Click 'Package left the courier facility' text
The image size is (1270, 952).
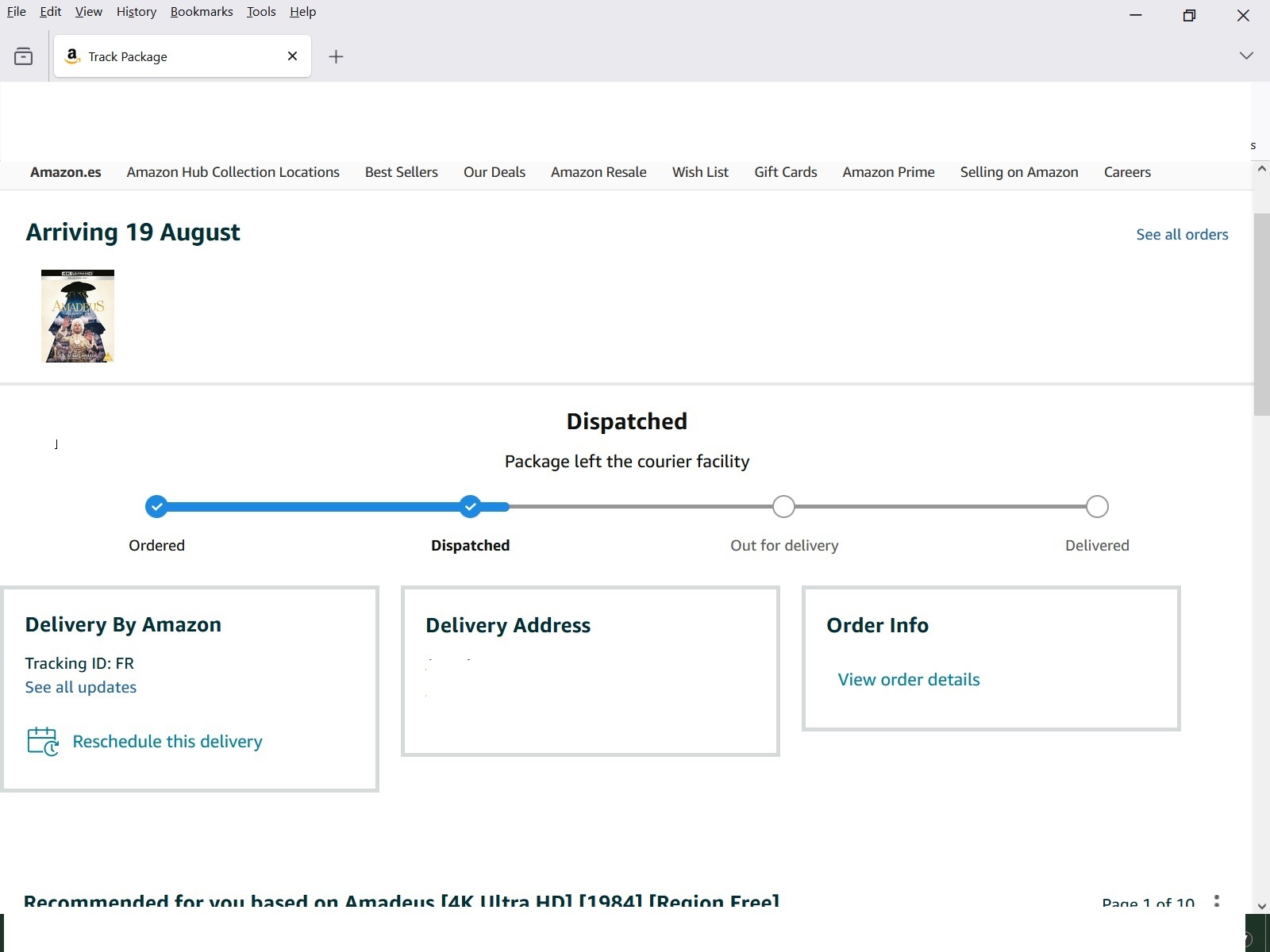(627, 461)
